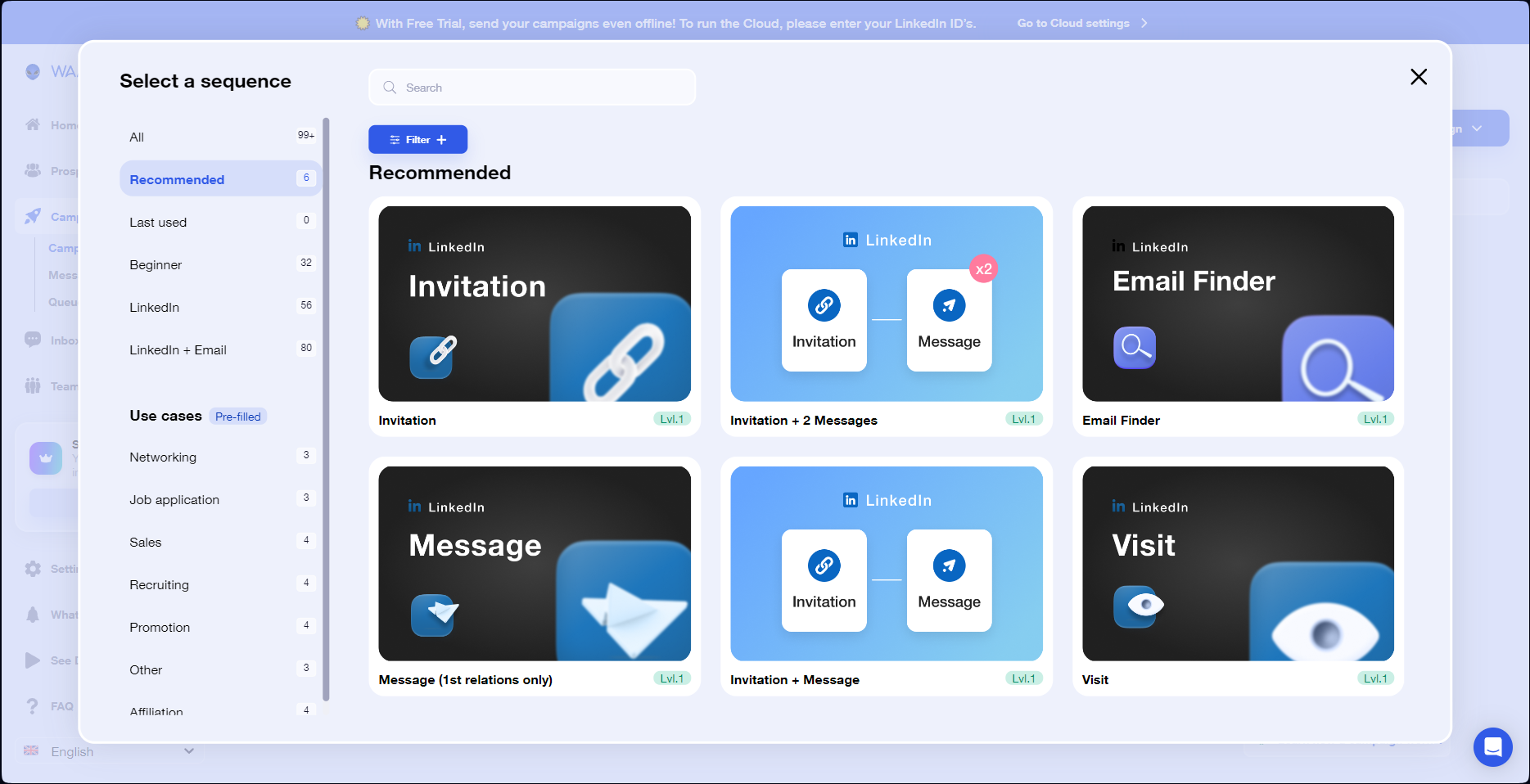Choose the Email Finder sequence card
Screen dimensions: 1530x784
pos(1238,316)
